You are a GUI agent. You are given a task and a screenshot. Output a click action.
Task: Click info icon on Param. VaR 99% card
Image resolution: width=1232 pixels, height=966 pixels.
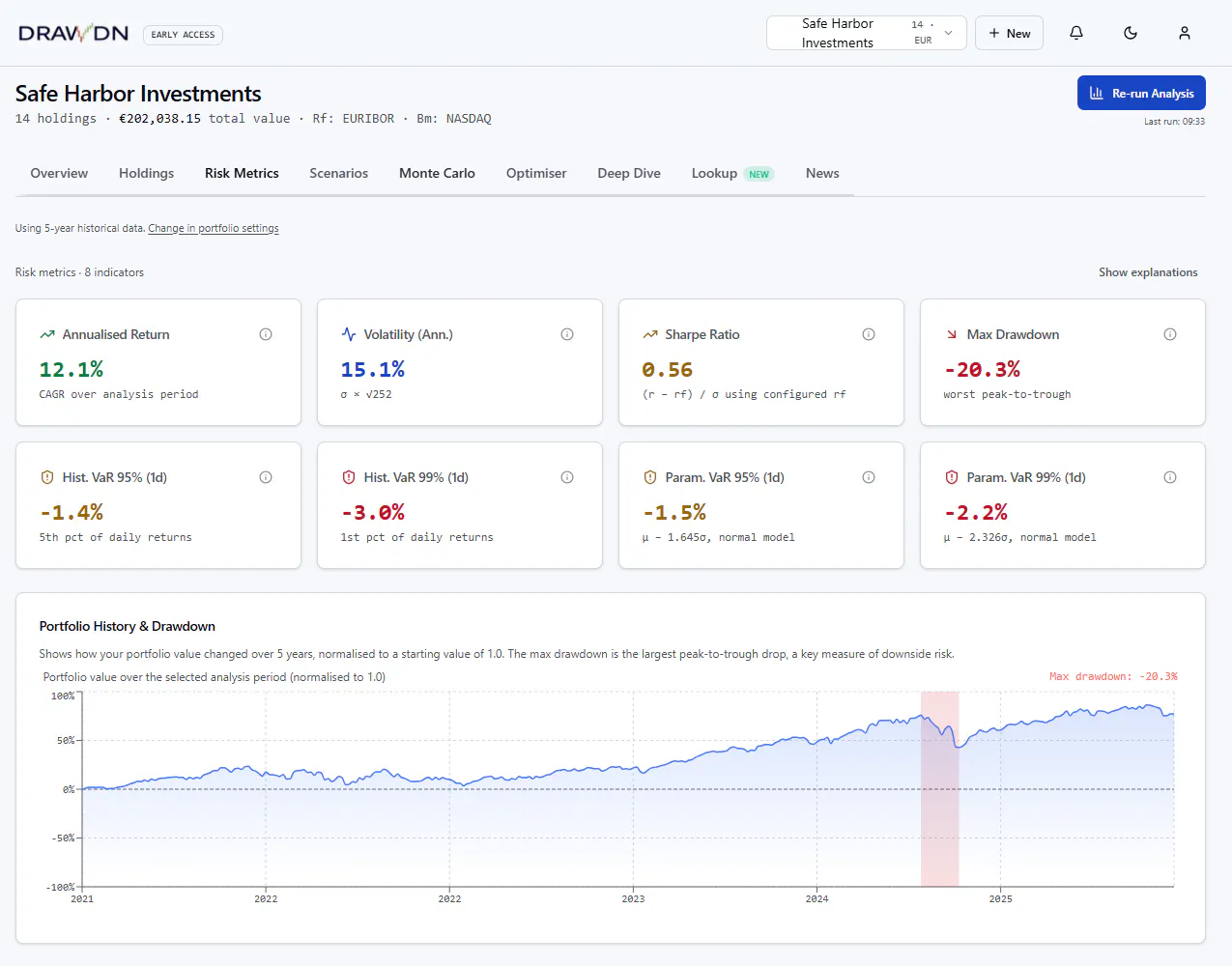1170,477
